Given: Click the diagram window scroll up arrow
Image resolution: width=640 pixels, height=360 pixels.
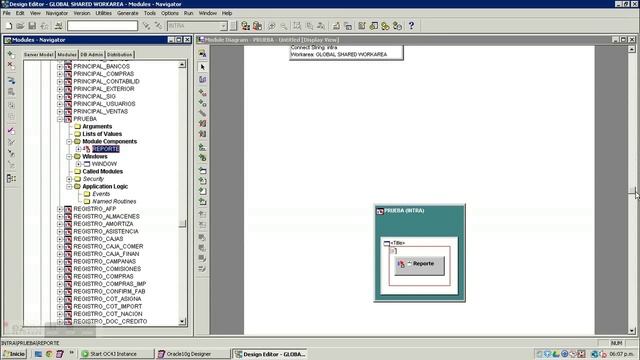Looking at the screenshot, I should click(x=632, y=49).
